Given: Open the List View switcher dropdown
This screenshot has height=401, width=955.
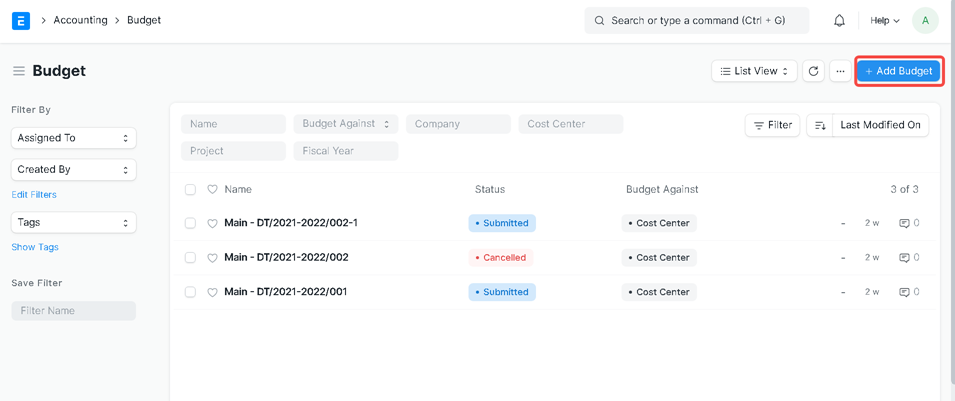Looking at the screenshot, I should point(754,71).
